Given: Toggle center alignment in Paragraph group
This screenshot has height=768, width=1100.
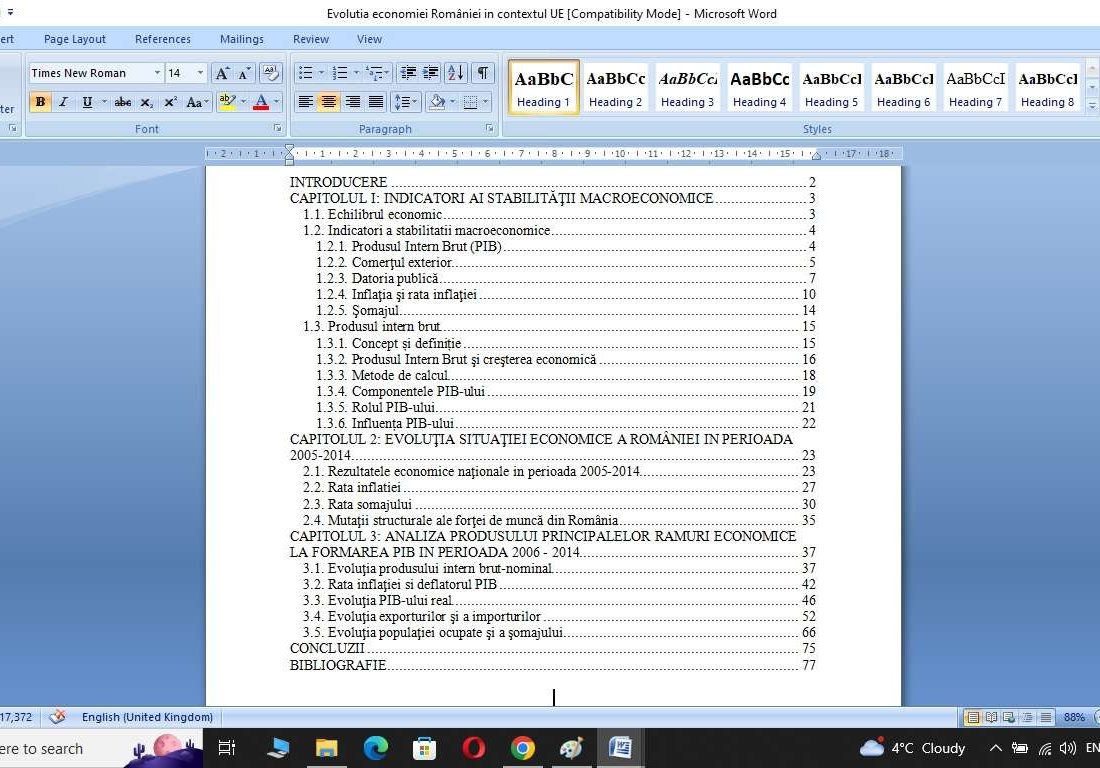Looking at the screenshot, I should [x=329, y=101].
